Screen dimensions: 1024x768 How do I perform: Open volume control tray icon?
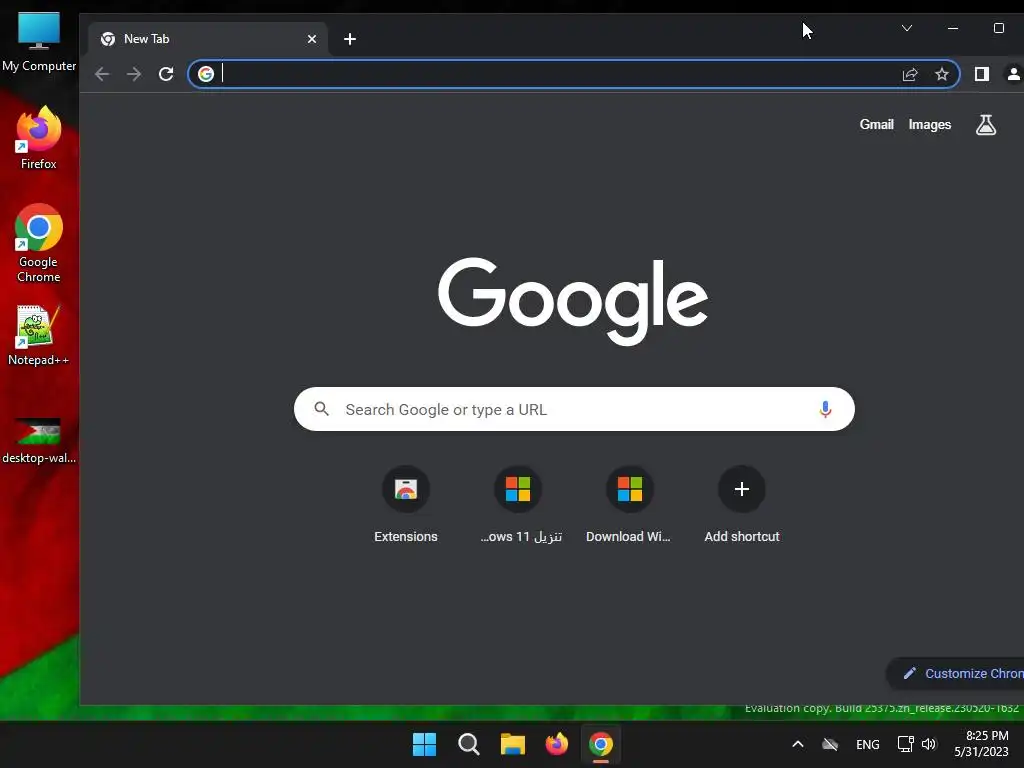point(929,744)
